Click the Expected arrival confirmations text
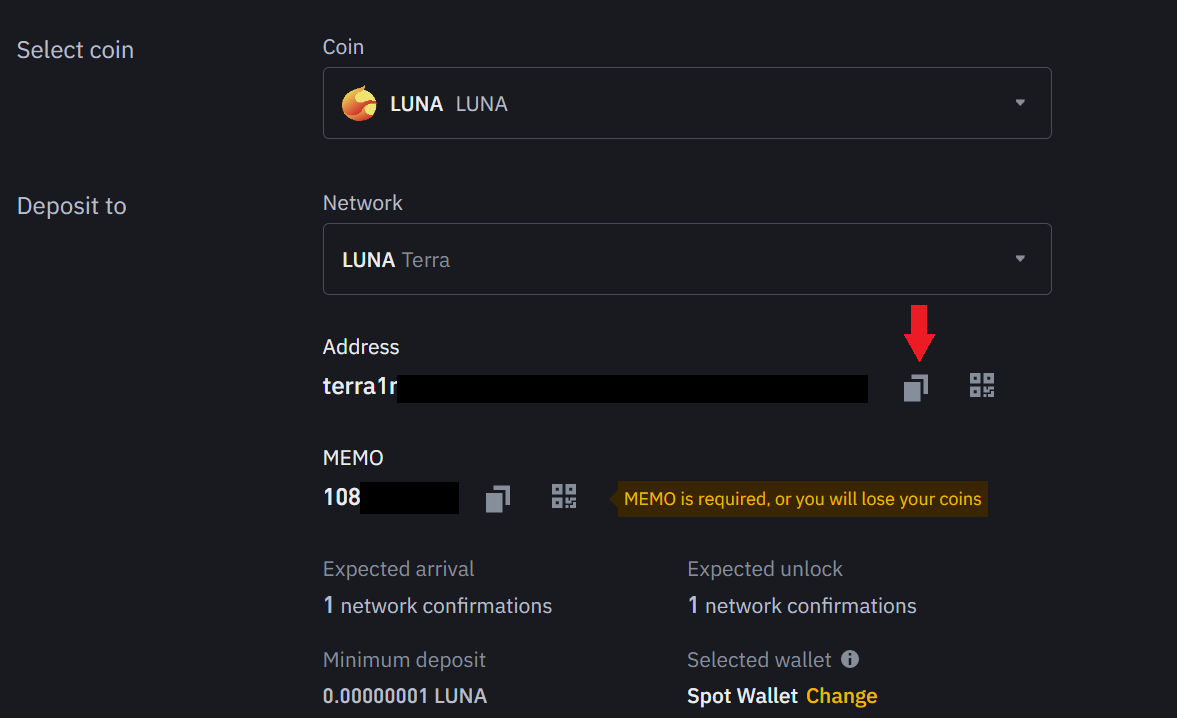Viewport: 1177px width, 718px height. click(437, 606)
